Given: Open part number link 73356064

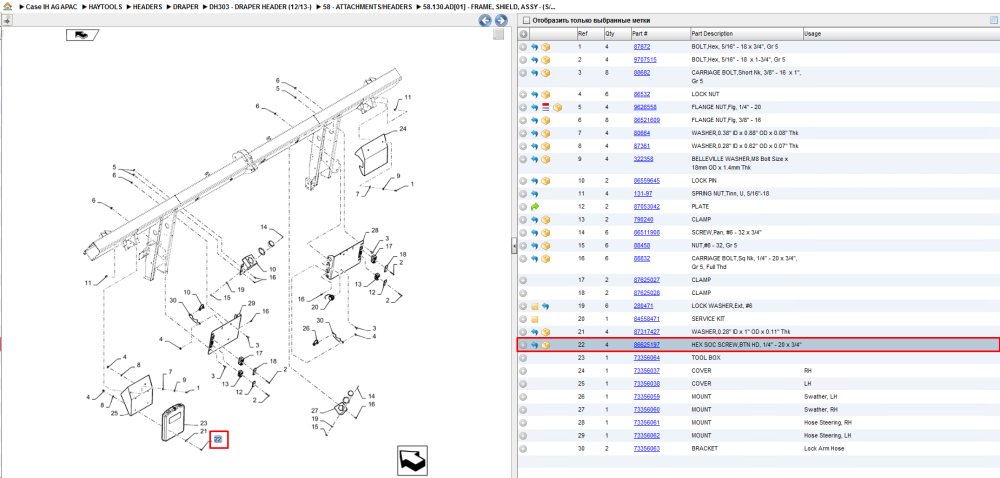Looking at the screenshot, I should [646, 358].
